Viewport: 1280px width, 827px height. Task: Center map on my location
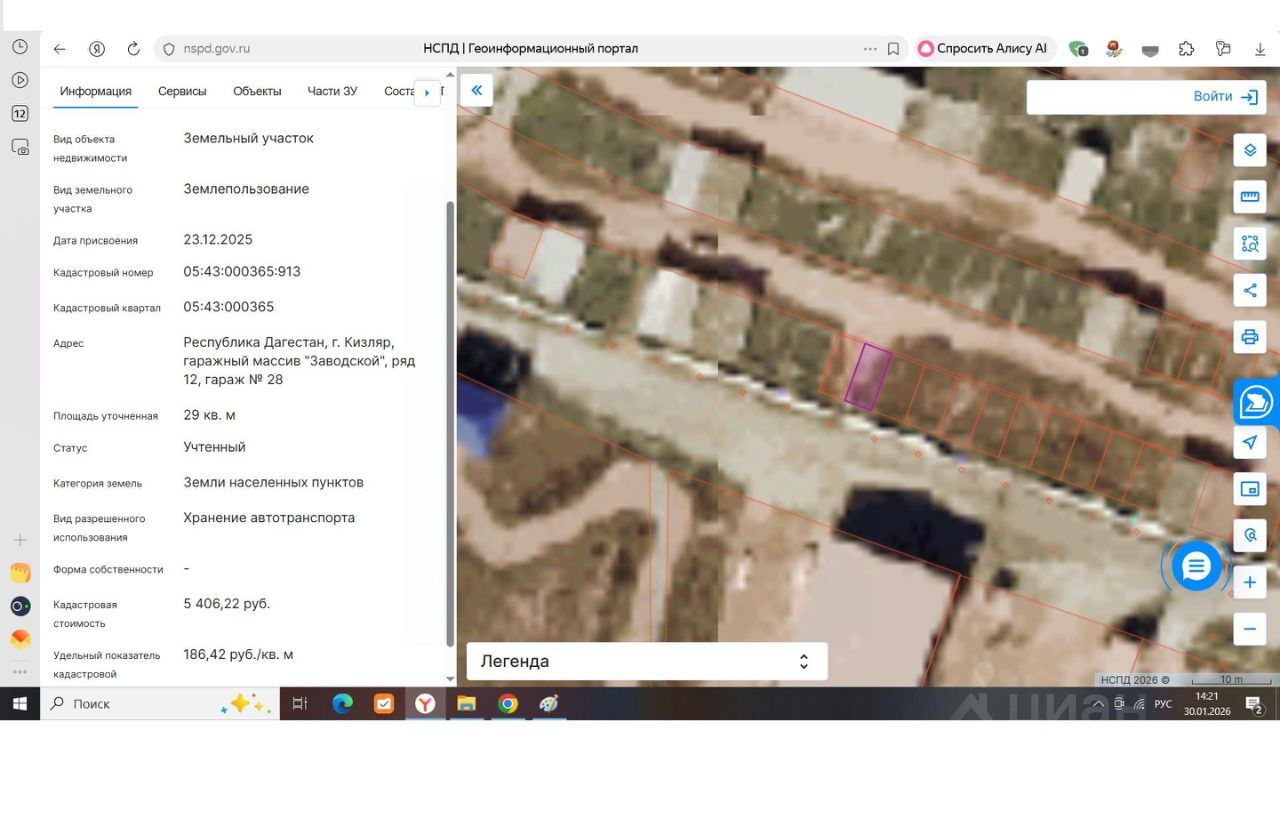1249,442
